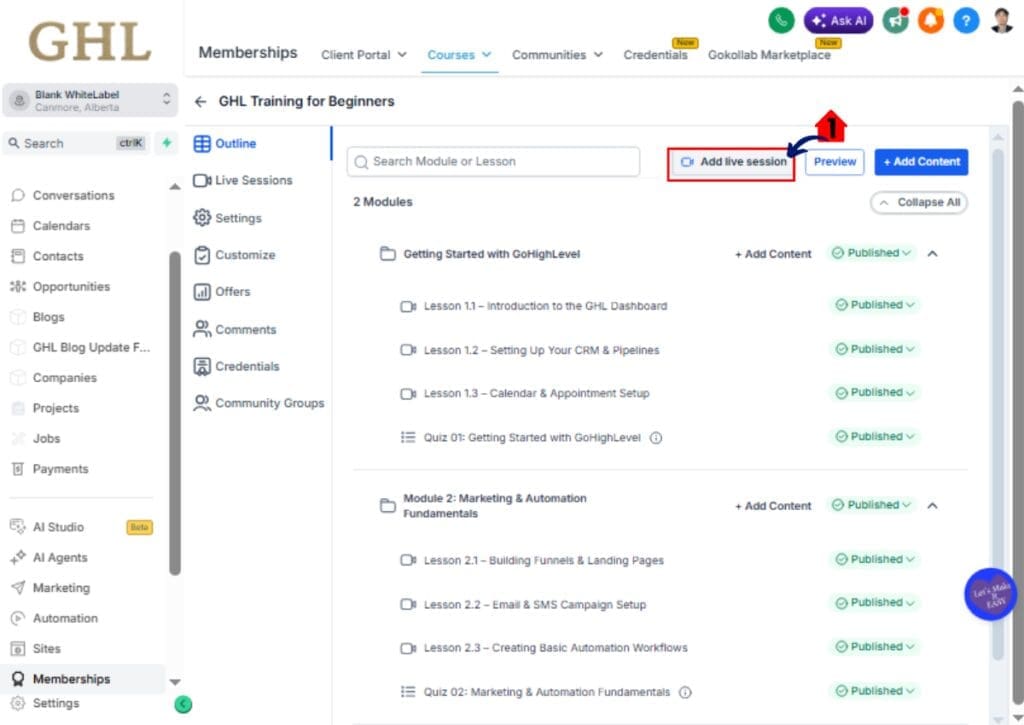Change Published status of Lesson 1.1

click(875, 305)
